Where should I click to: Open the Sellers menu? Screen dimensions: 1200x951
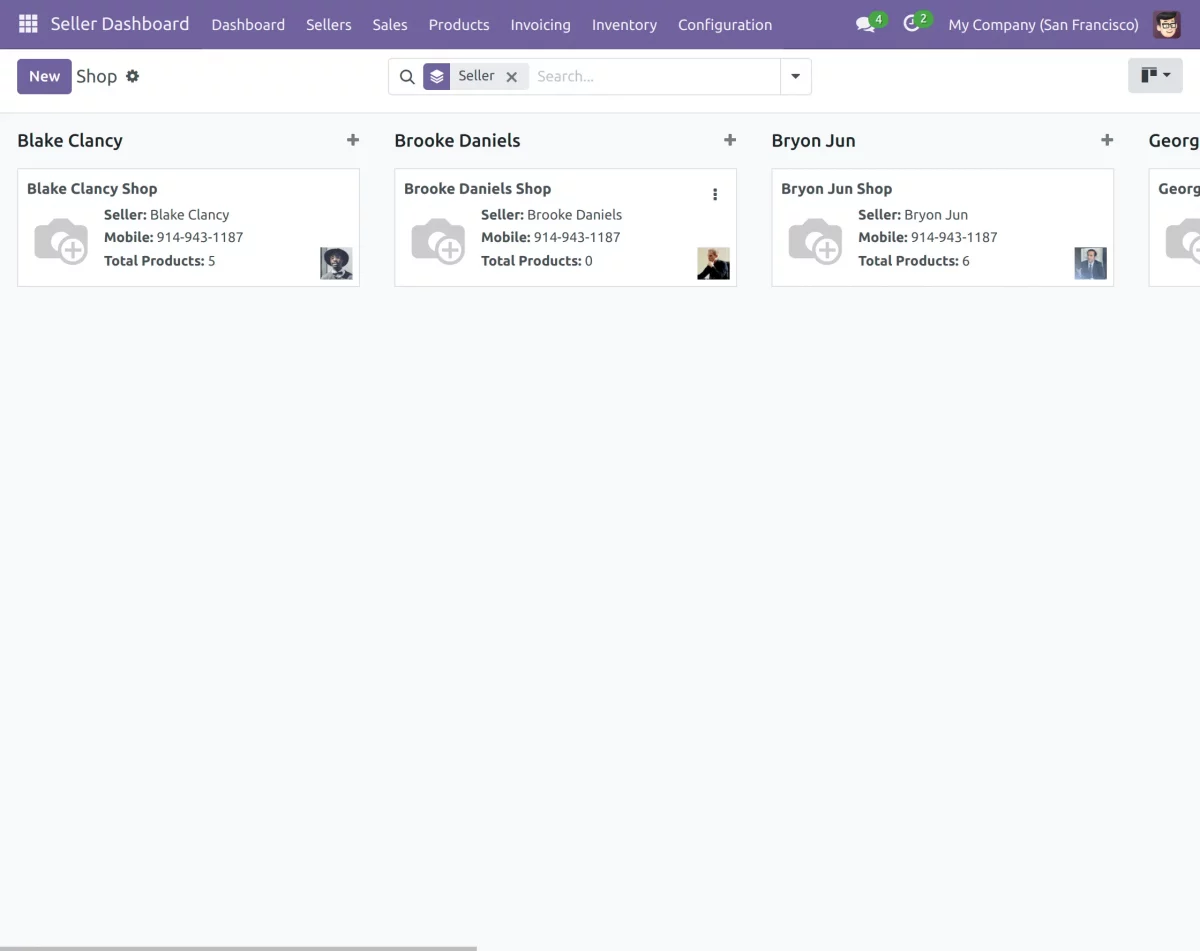329,25
